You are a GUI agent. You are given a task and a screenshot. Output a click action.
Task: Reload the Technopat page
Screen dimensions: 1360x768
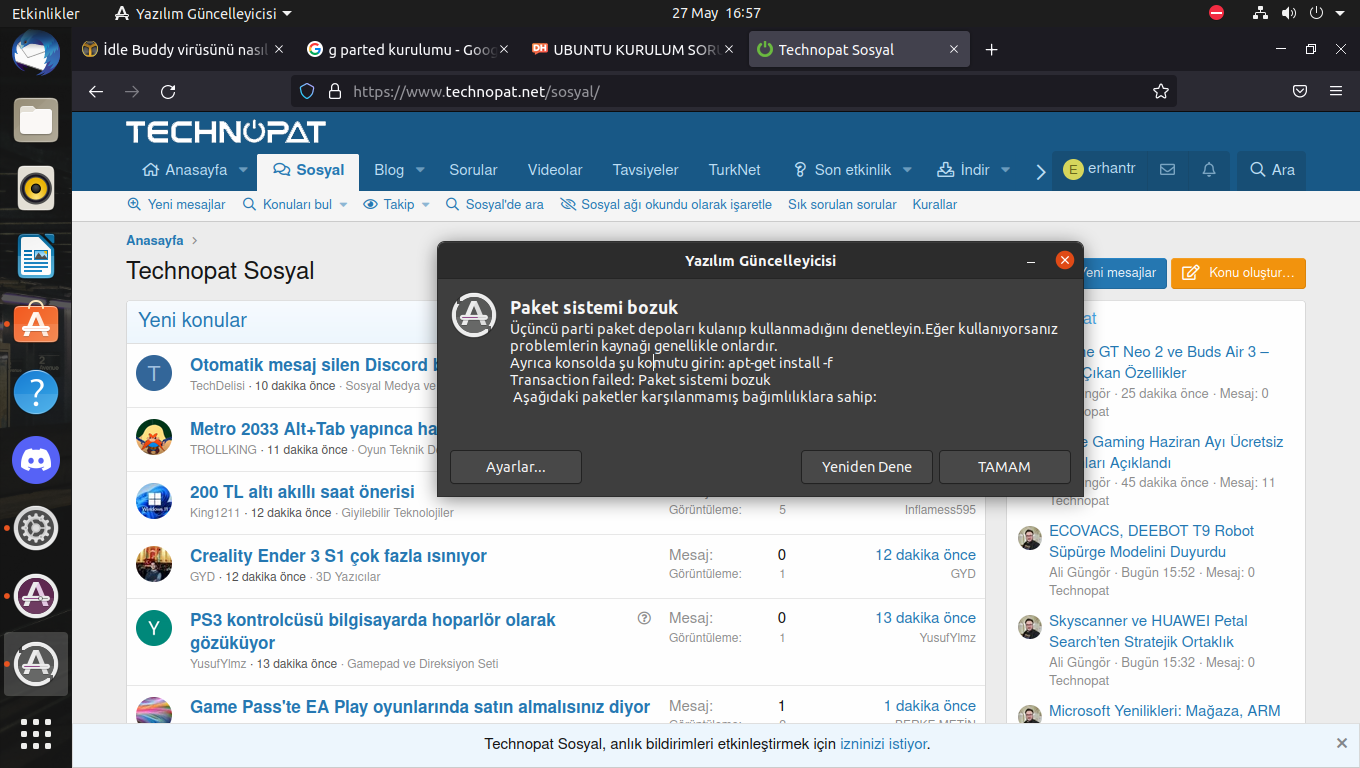168,91
